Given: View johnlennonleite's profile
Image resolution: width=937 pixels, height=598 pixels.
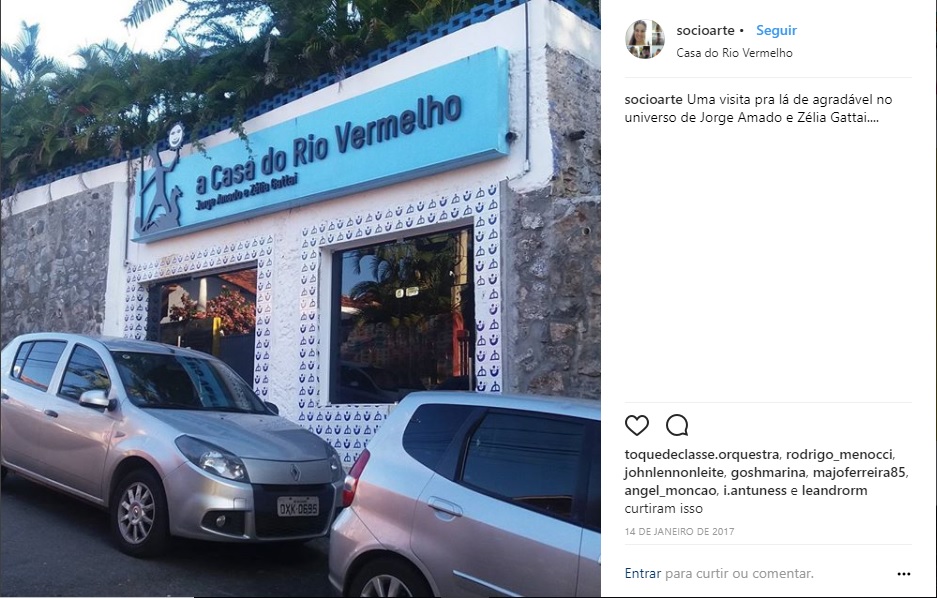Looking at the screenshot, I should (674, 473).
